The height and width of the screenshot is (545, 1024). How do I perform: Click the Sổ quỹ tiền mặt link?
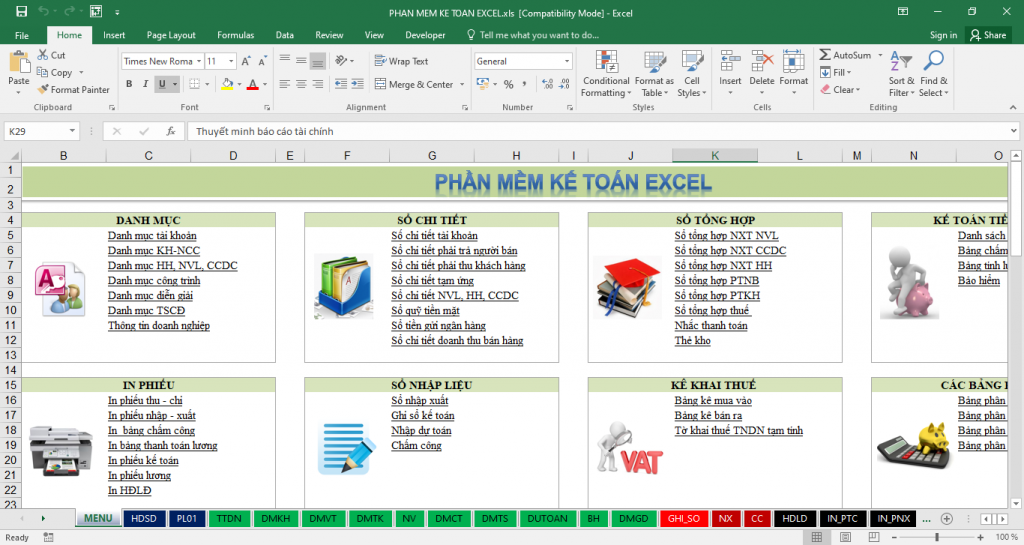point(432,311)
